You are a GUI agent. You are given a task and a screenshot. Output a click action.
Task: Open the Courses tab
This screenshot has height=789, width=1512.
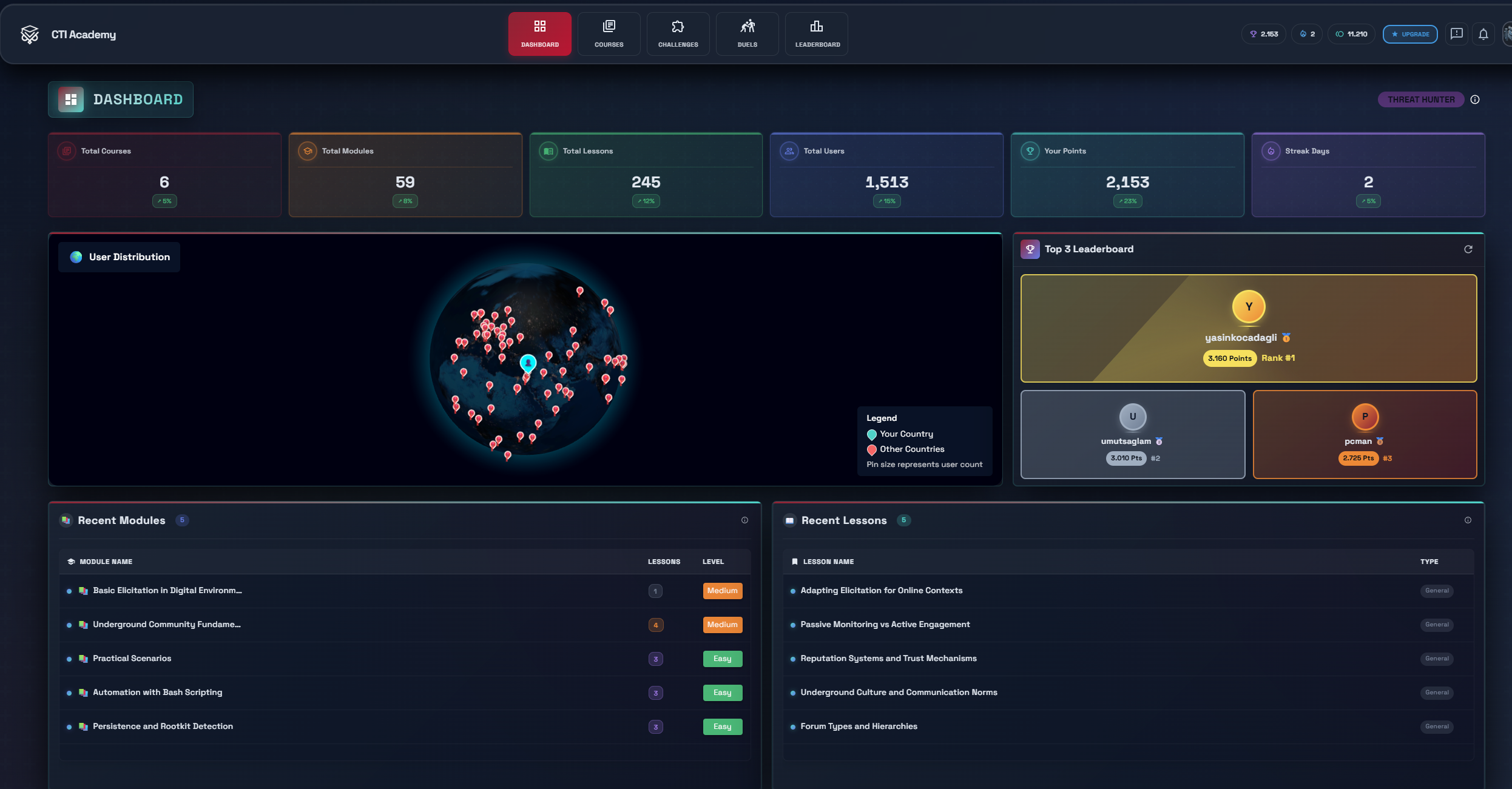point(609,34)
